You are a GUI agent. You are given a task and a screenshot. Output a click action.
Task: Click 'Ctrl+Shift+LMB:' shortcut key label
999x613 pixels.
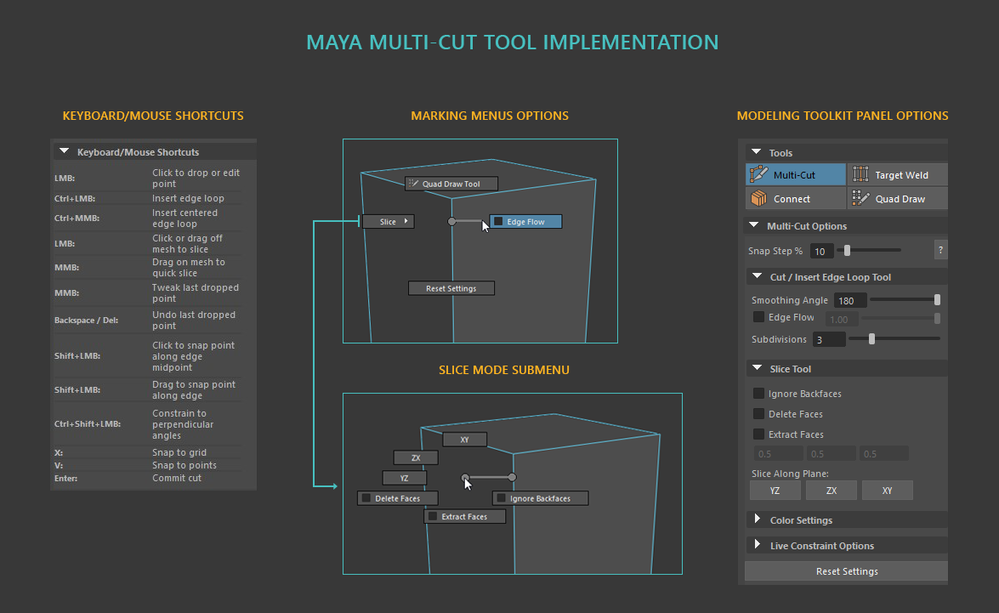87,424
